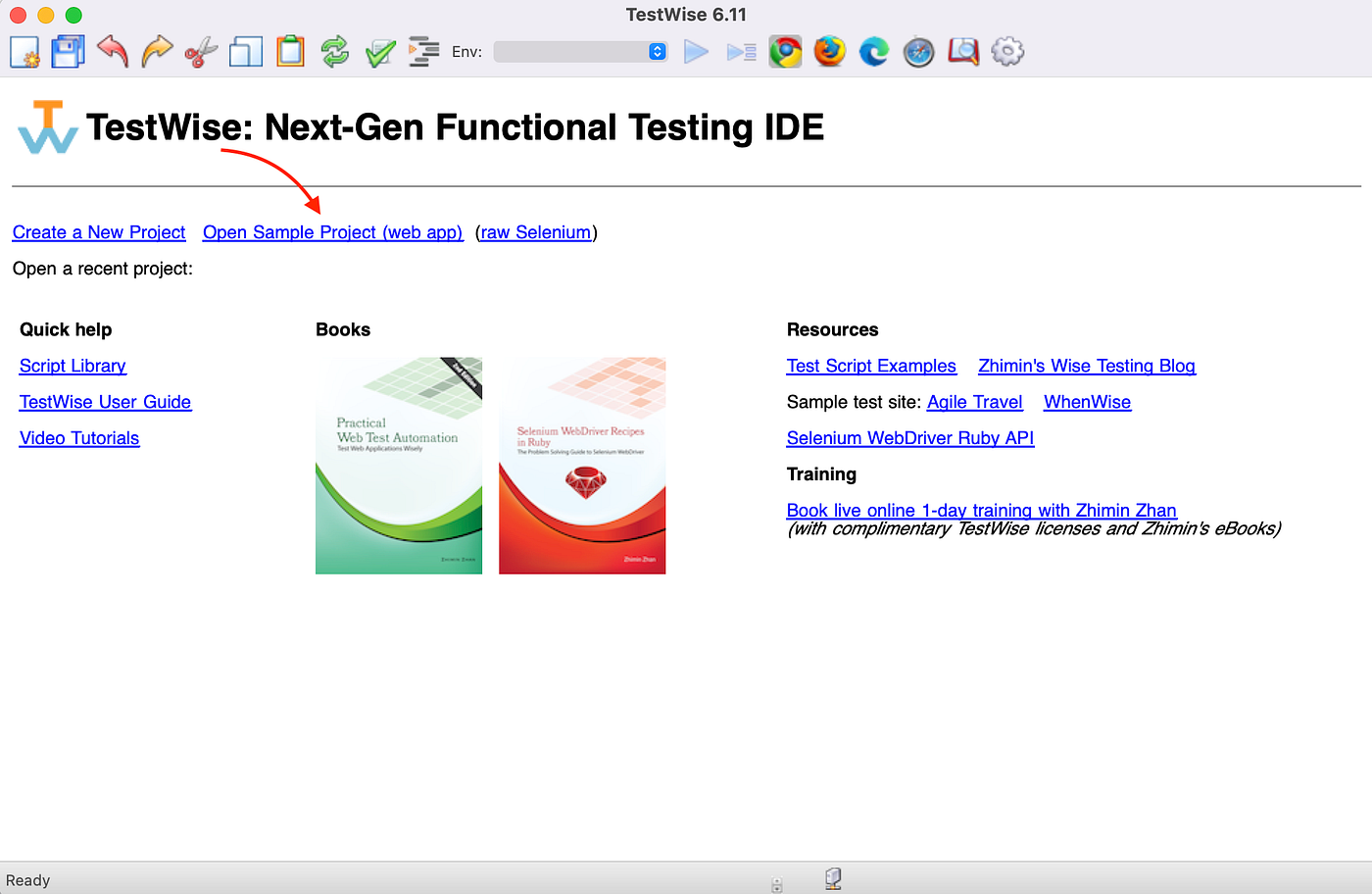Click the TestWise Next-Gen Functional Testing IDE heading
This screenshot has width=1372, height=894.
[x=456, y=127]
